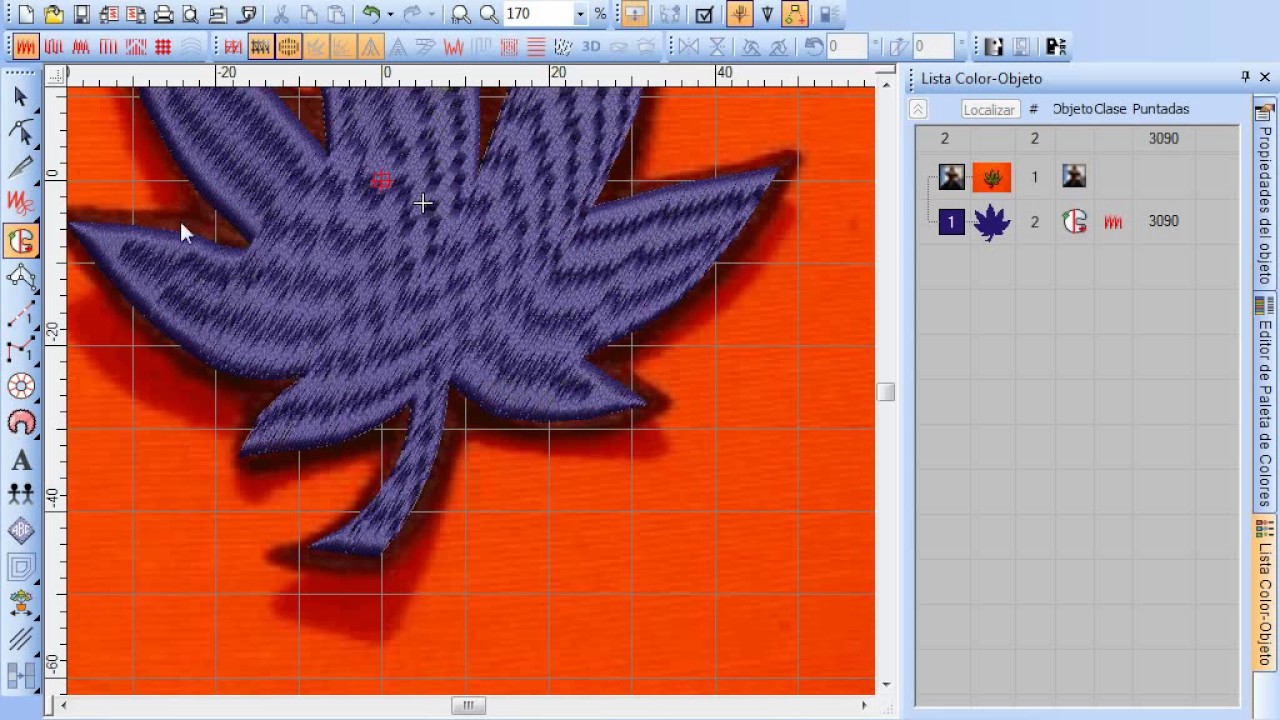Open the Editor de Paleta de Colores tab
Screen dimensions: 1280x720
pos(1265,404)
